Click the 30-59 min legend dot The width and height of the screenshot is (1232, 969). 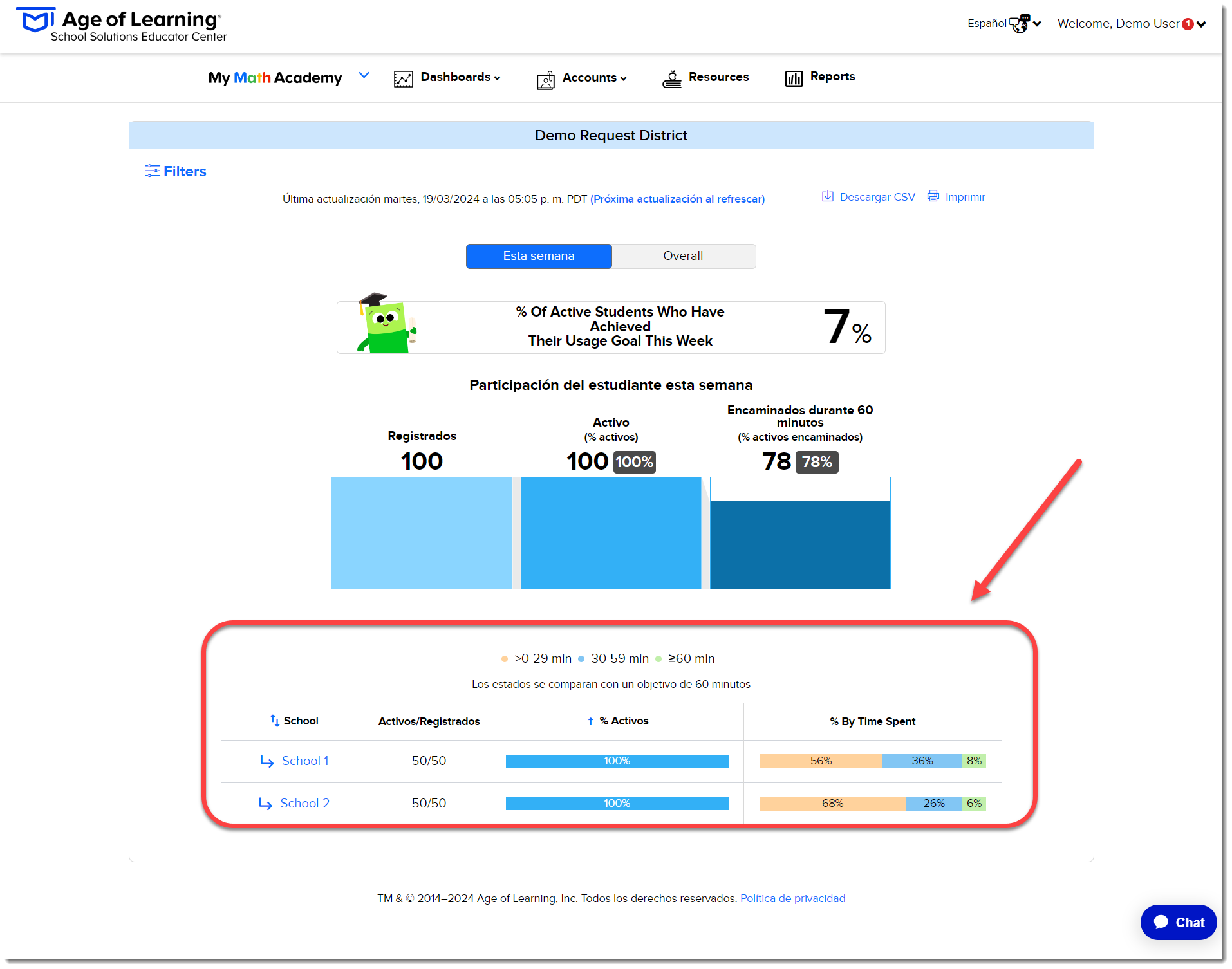click(x=581, y=659)
